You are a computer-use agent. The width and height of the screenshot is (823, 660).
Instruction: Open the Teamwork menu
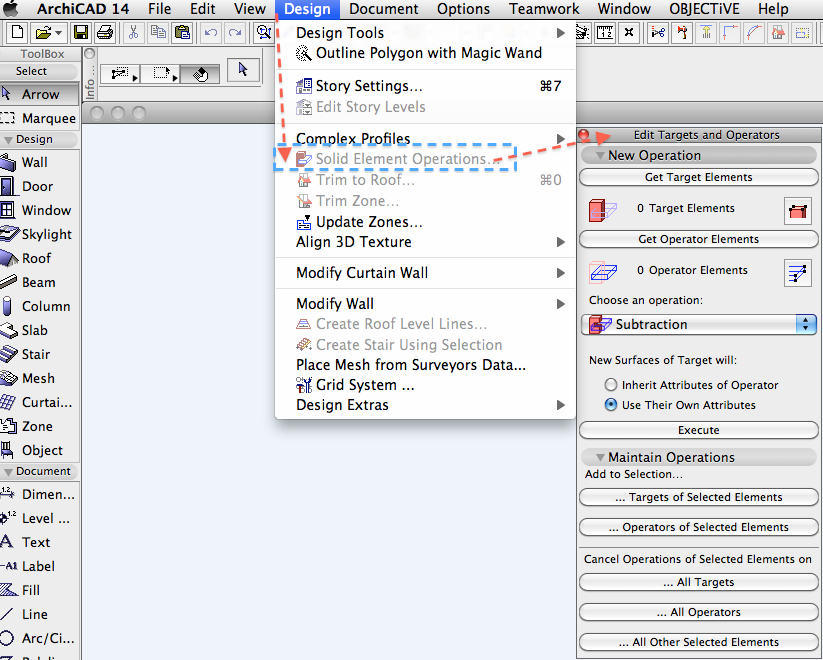click(544, 9)
